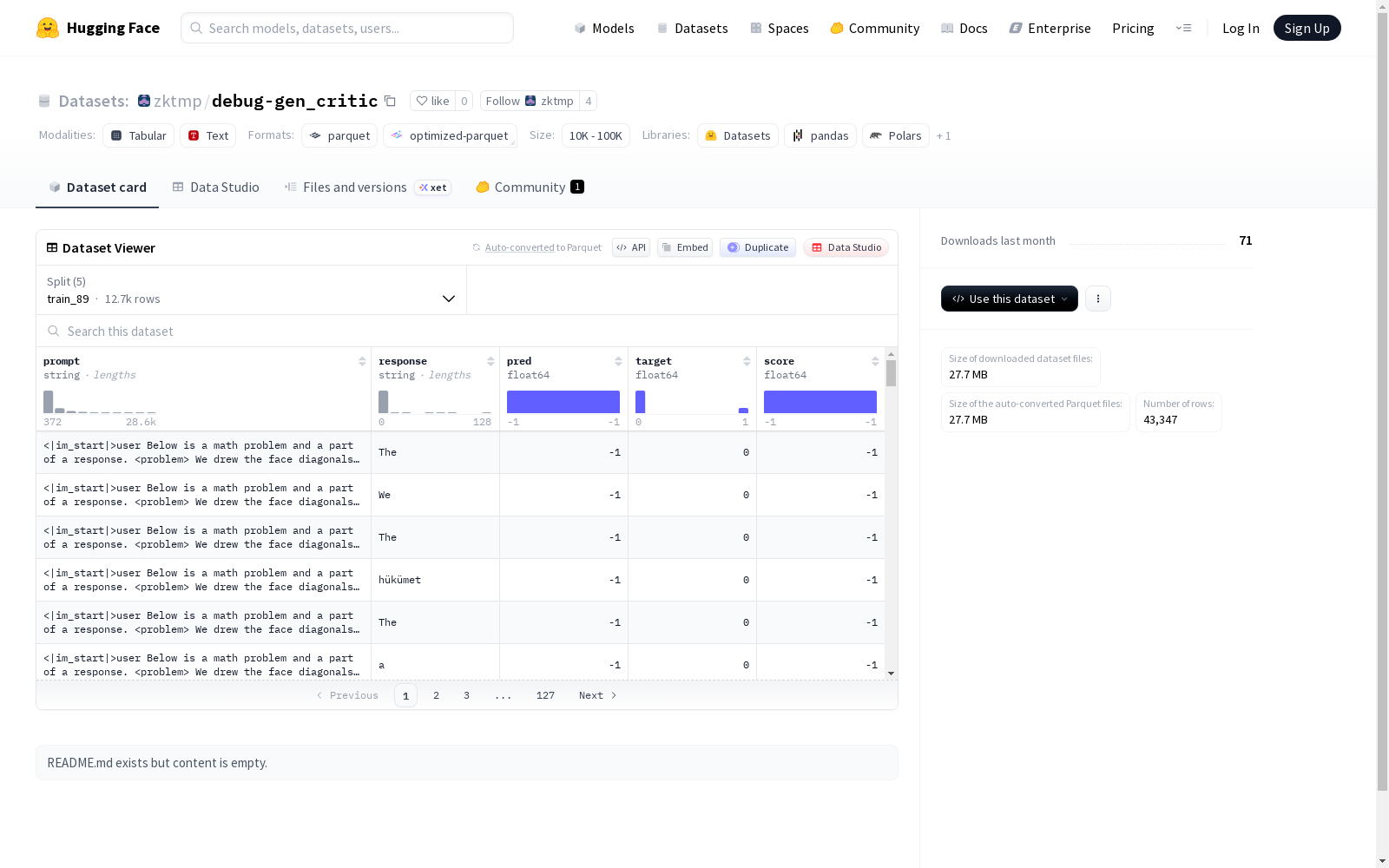Open the Use this dataset dropdown
This screenshot has height=868, width=1389.
tap(1010, 299)
